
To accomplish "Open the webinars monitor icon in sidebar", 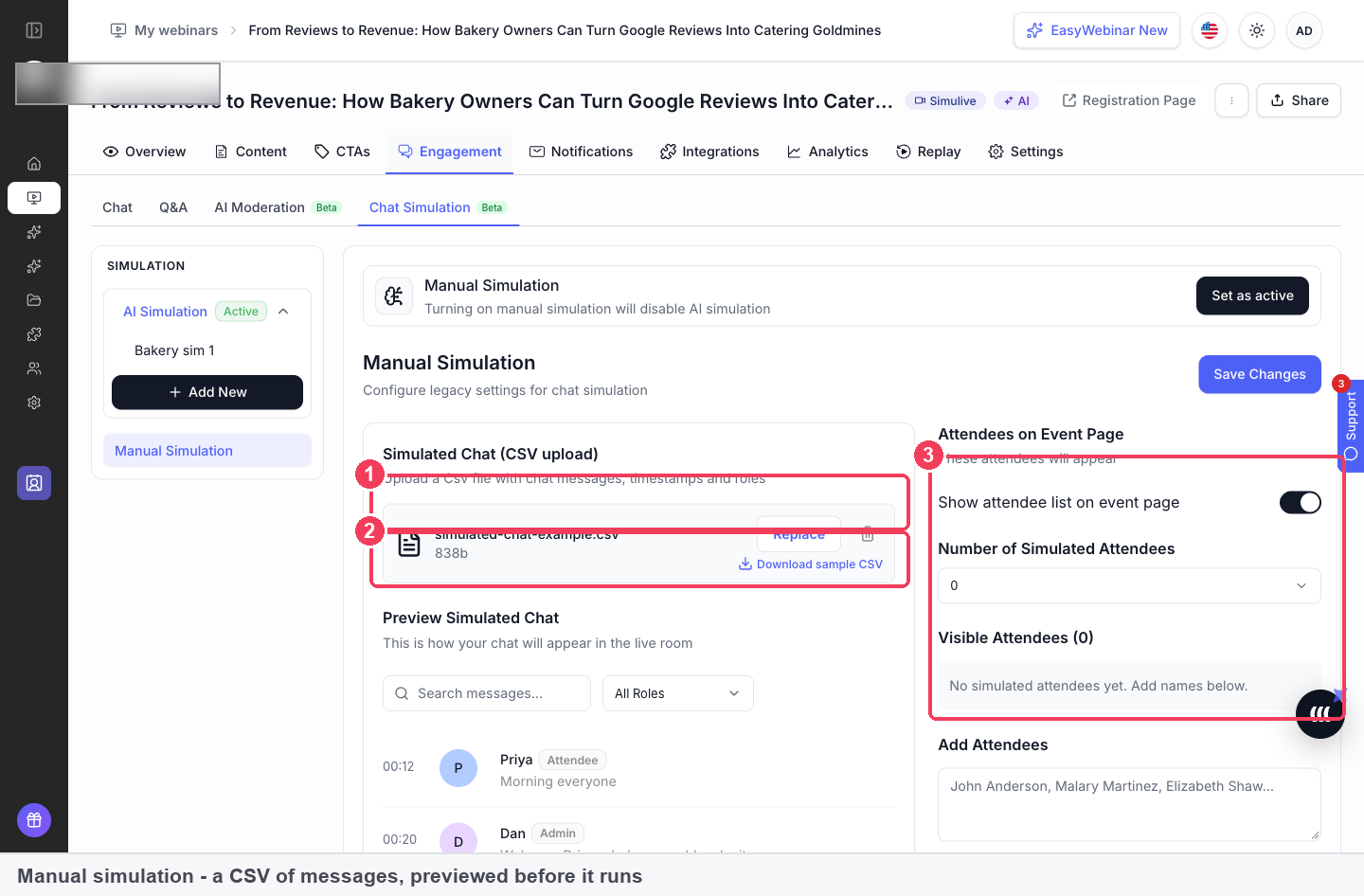I will point(34,198).
